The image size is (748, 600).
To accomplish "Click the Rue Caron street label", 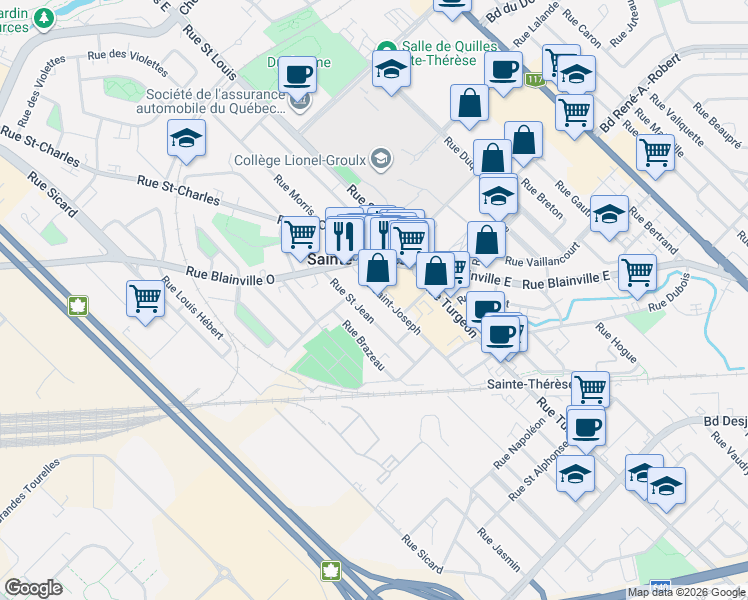I will pyautogui.click(x=582, y=29).
